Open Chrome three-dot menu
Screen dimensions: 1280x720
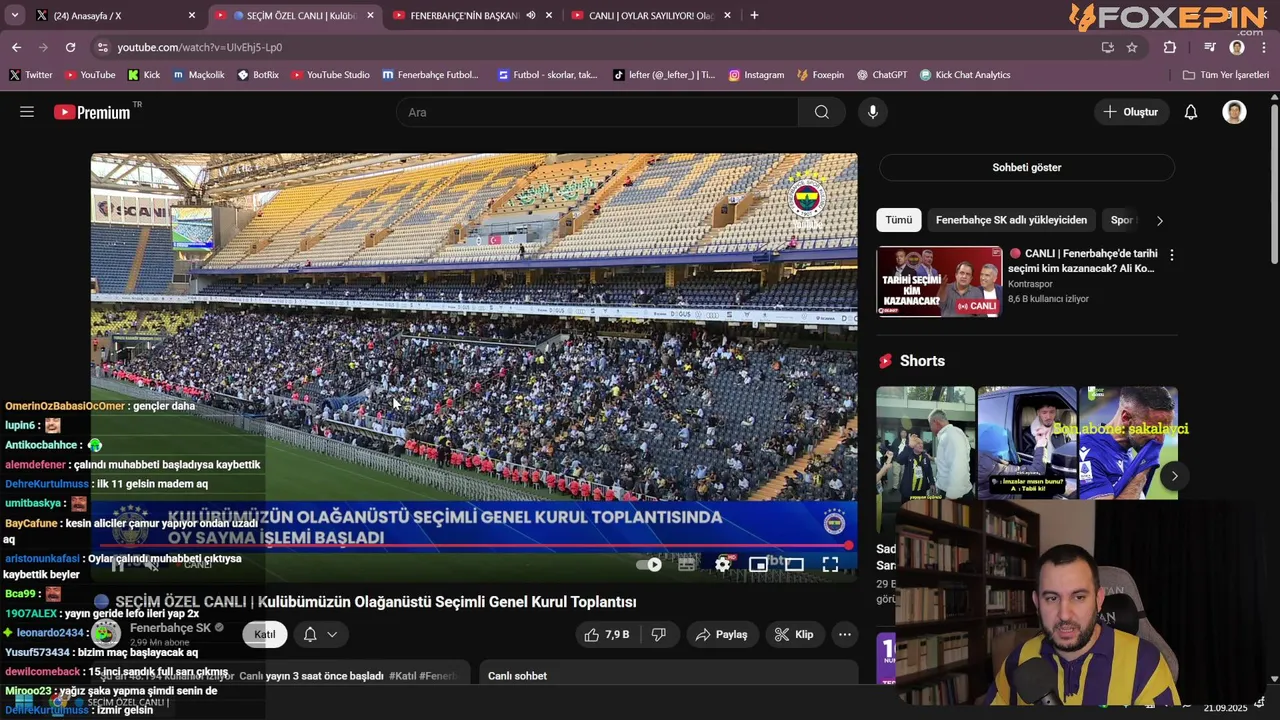pos(1264,47)
